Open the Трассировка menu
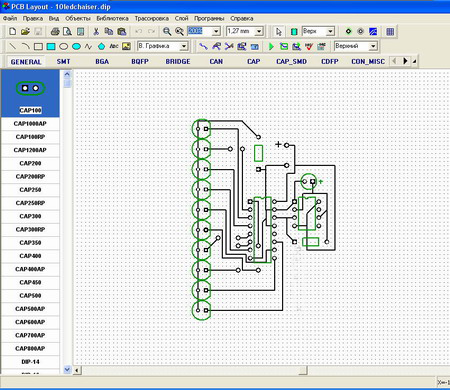 click(152, 18)
